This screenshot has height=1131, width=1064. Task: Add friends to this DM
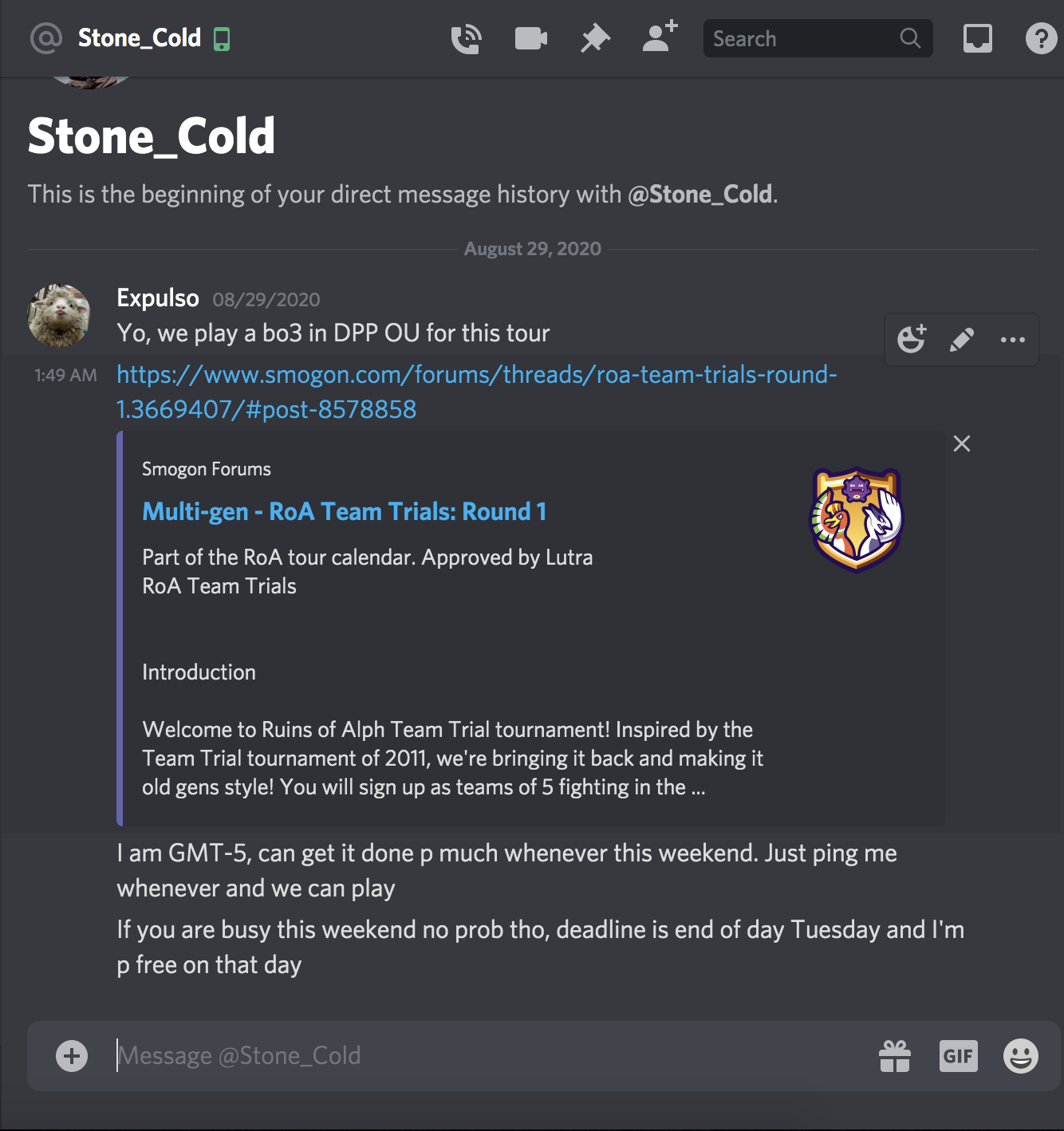658,37
